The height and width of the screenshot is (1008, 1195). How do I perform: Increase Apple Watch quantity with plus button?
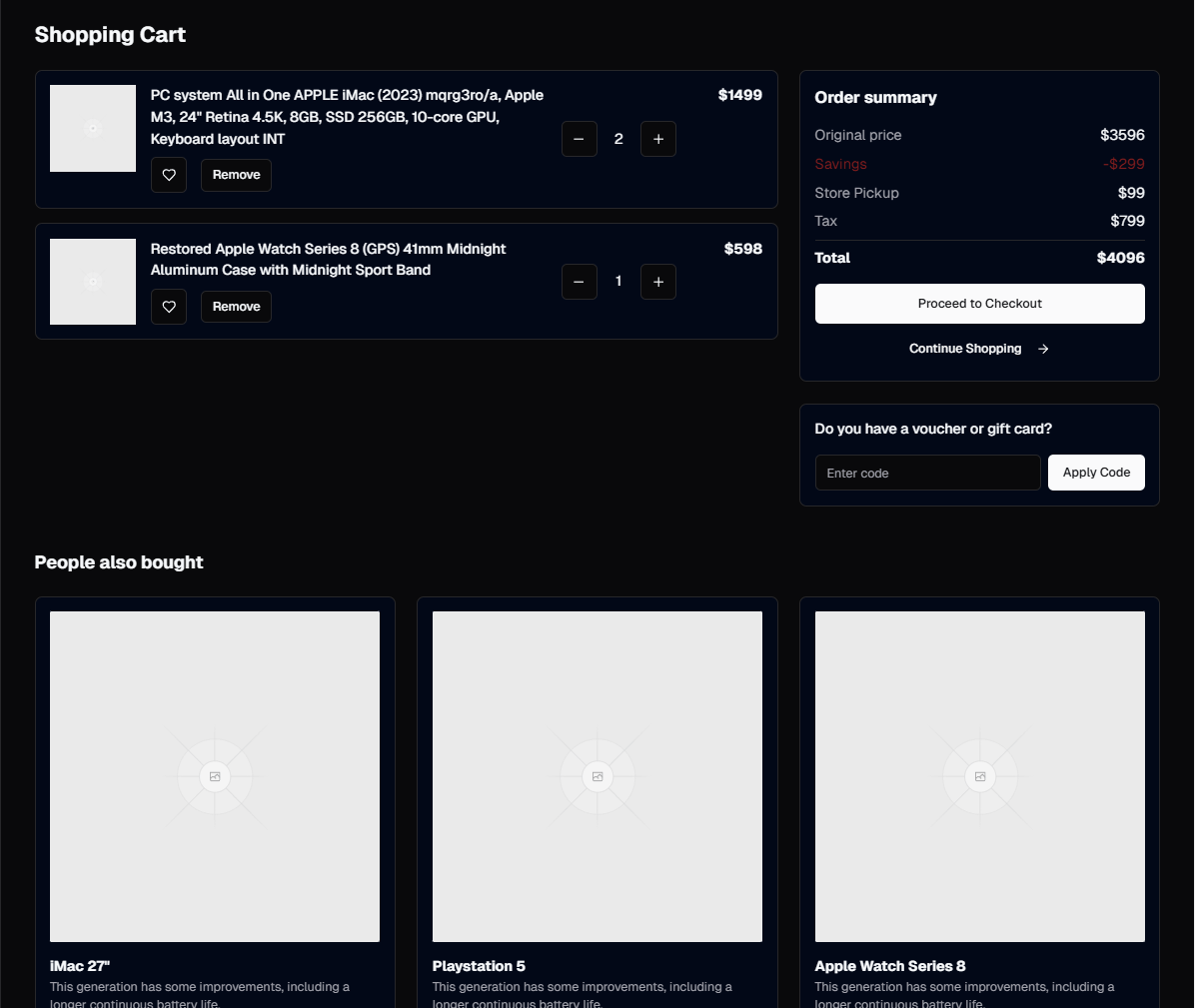658,282
